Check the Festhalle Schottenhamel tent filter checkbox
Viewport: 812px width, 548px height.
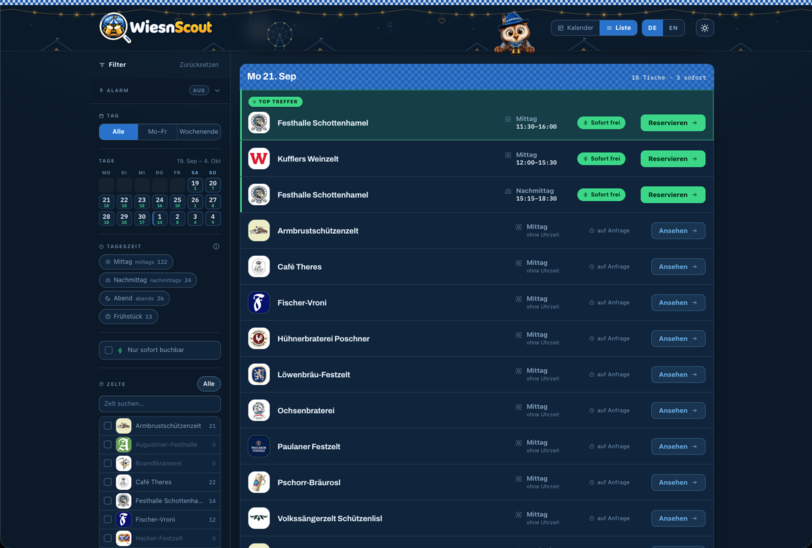(108, 501)
